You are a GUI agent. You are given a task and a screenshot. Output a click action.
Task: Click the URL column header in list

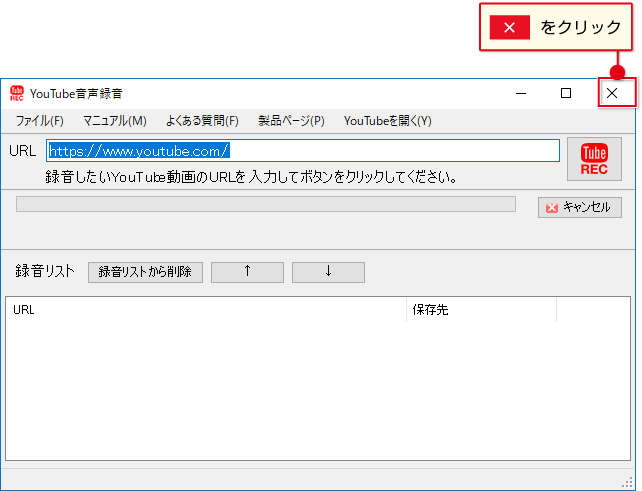pyautogui.click(x=206, y=310)
